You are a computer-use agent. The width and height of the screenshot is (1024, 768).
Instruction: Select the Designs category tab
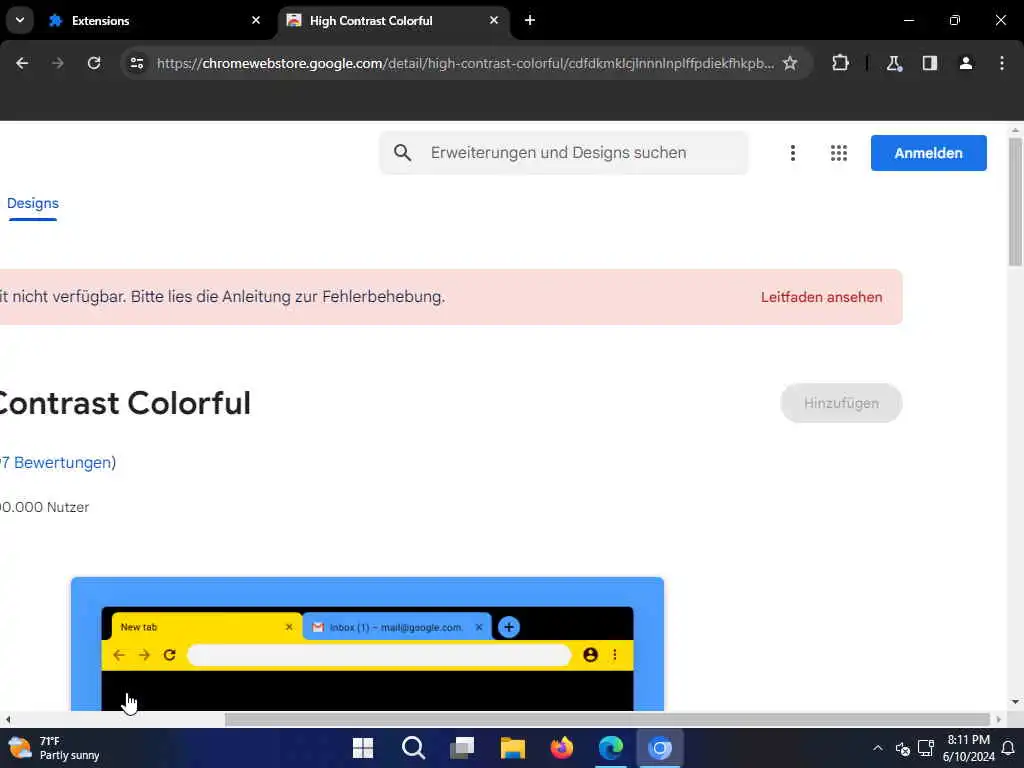pyautogui.click(x=33, y=204)
